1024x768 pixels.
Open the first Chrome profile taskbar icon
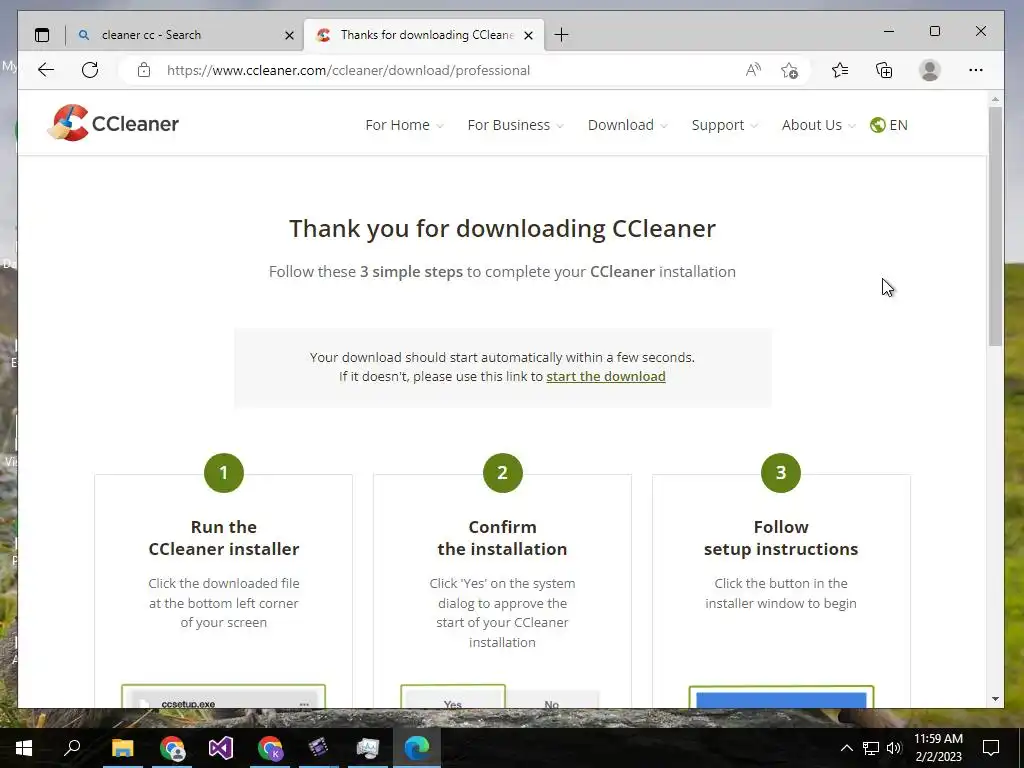(x=172, y=748)
